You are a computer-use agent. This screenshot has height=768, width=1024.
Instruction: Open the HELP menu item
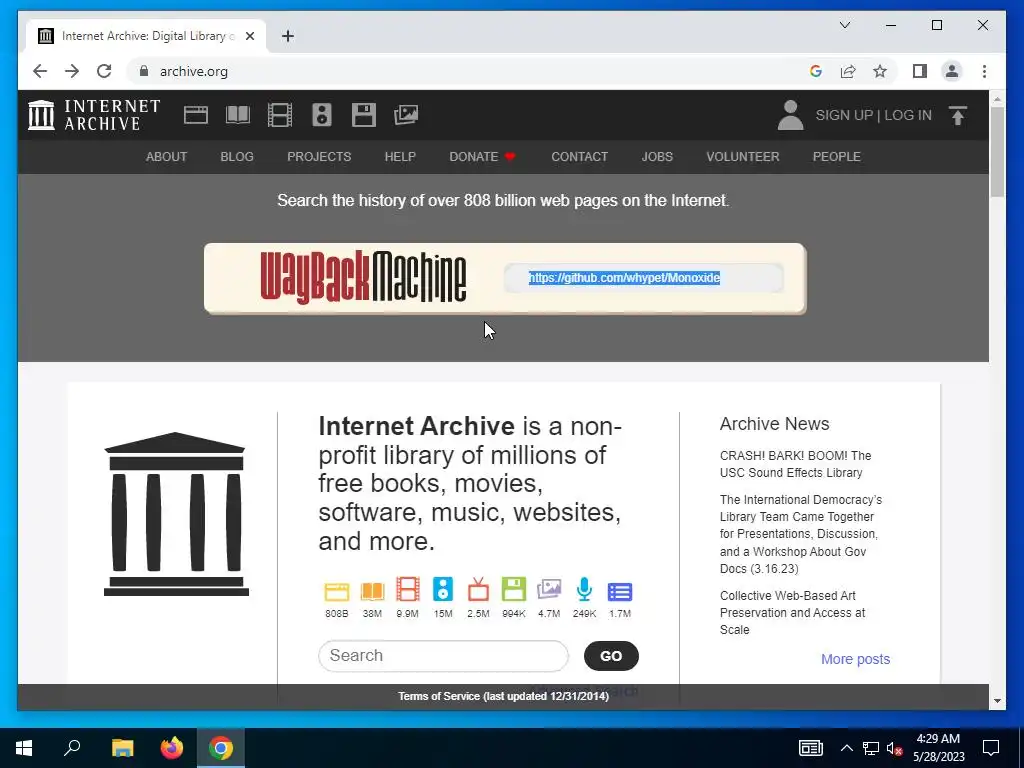tap(400, 157)
